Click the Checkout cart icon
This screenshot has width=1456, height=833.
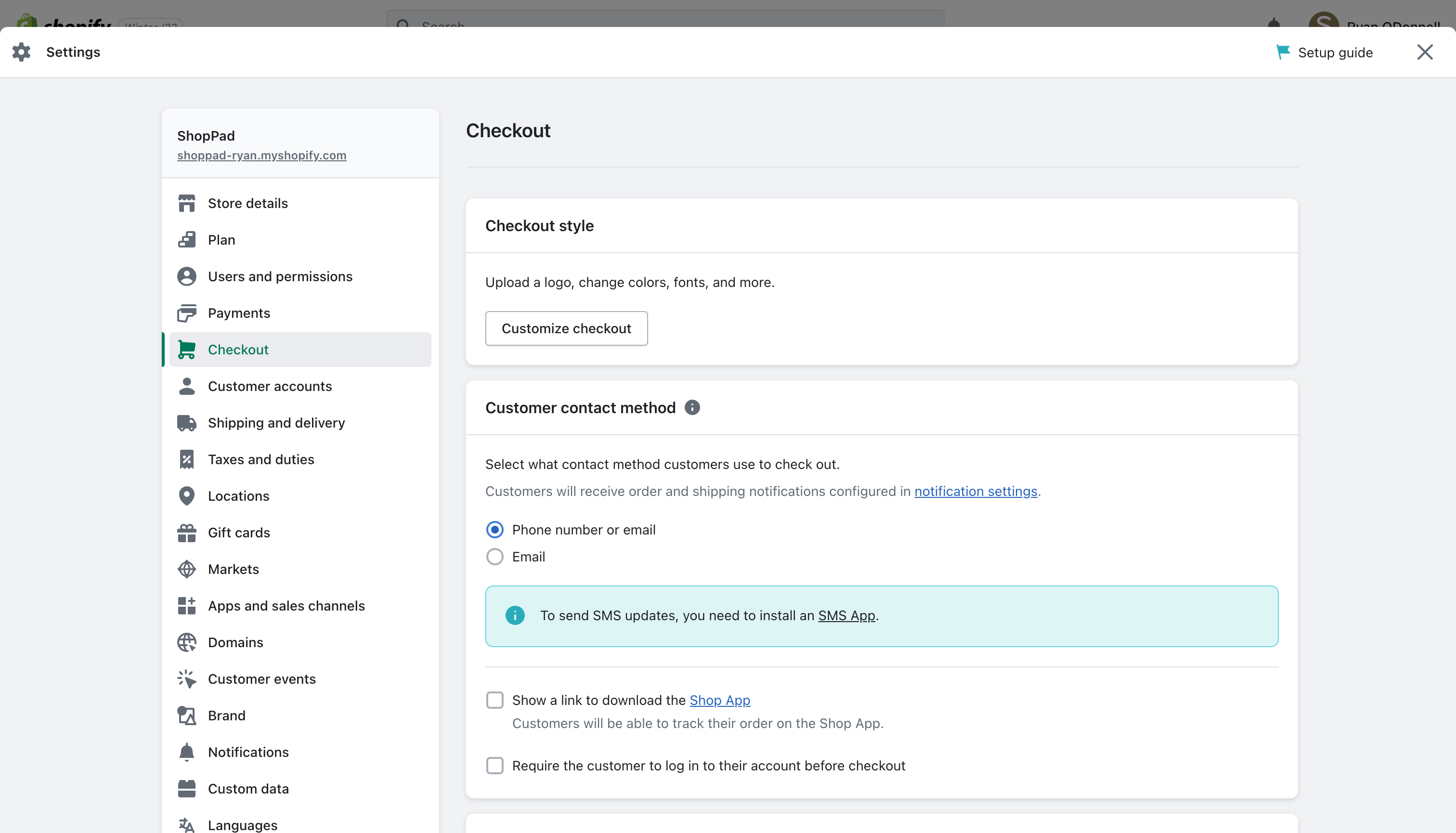tap(186, 350)
